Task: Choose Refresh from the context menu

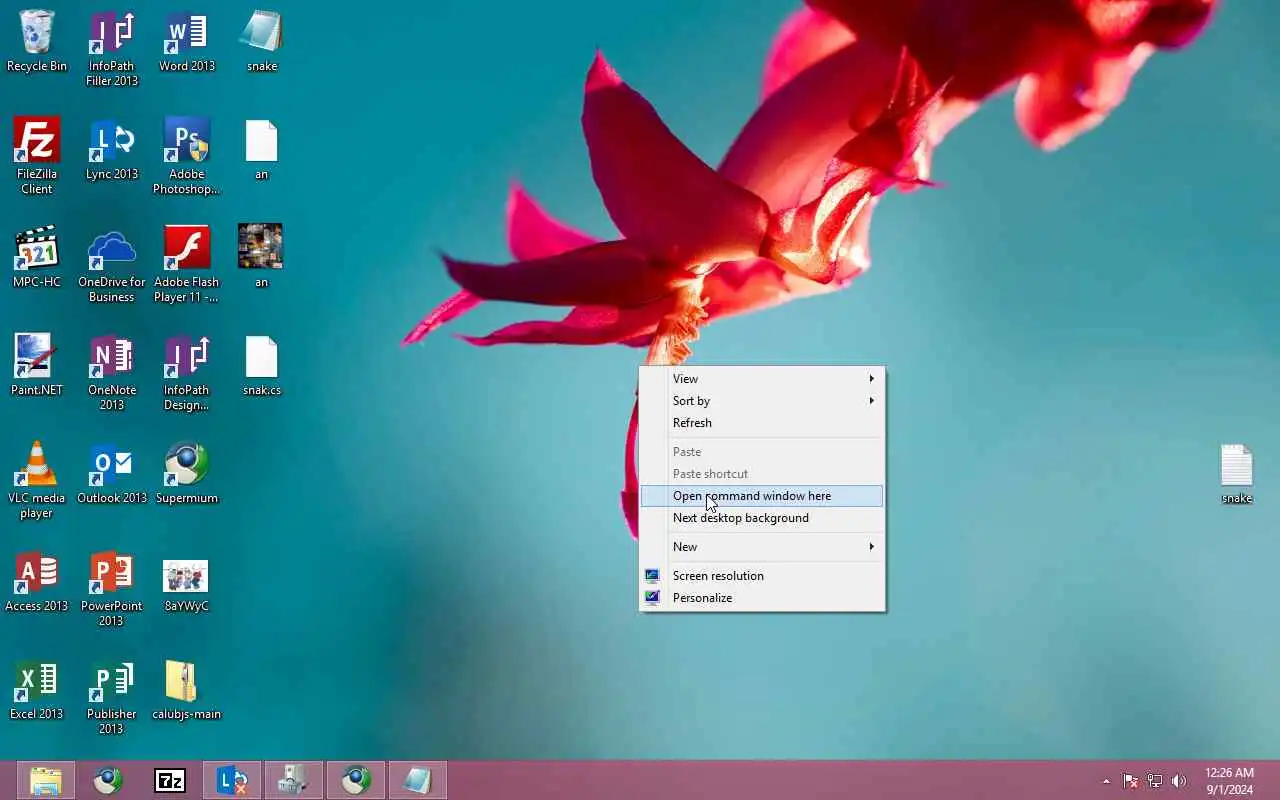Action: click(762, 423)
